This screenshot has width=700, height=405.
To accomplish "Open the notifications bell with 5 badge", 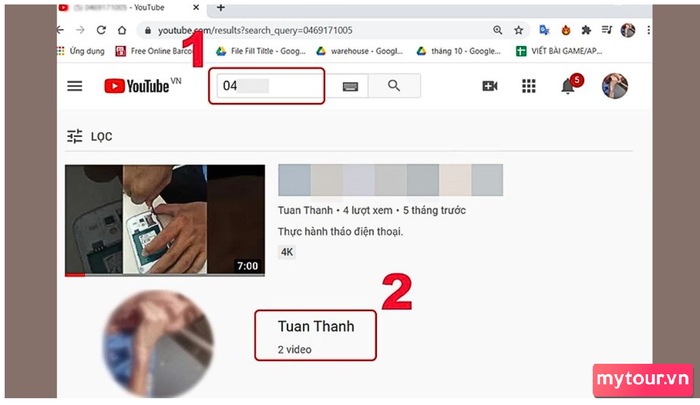I will 570,84.
